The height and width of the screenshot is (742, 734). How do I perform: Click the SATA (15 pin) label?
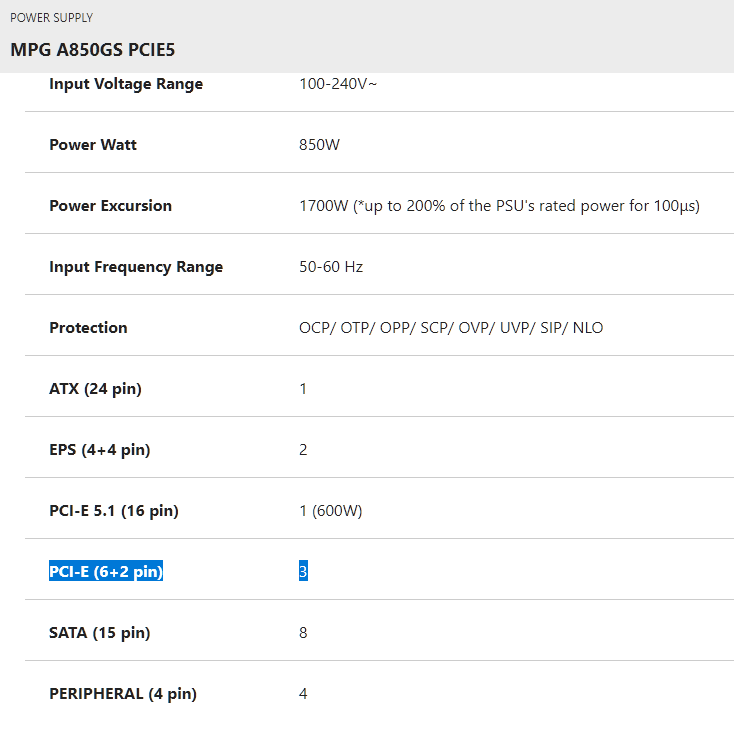[99, 633]
